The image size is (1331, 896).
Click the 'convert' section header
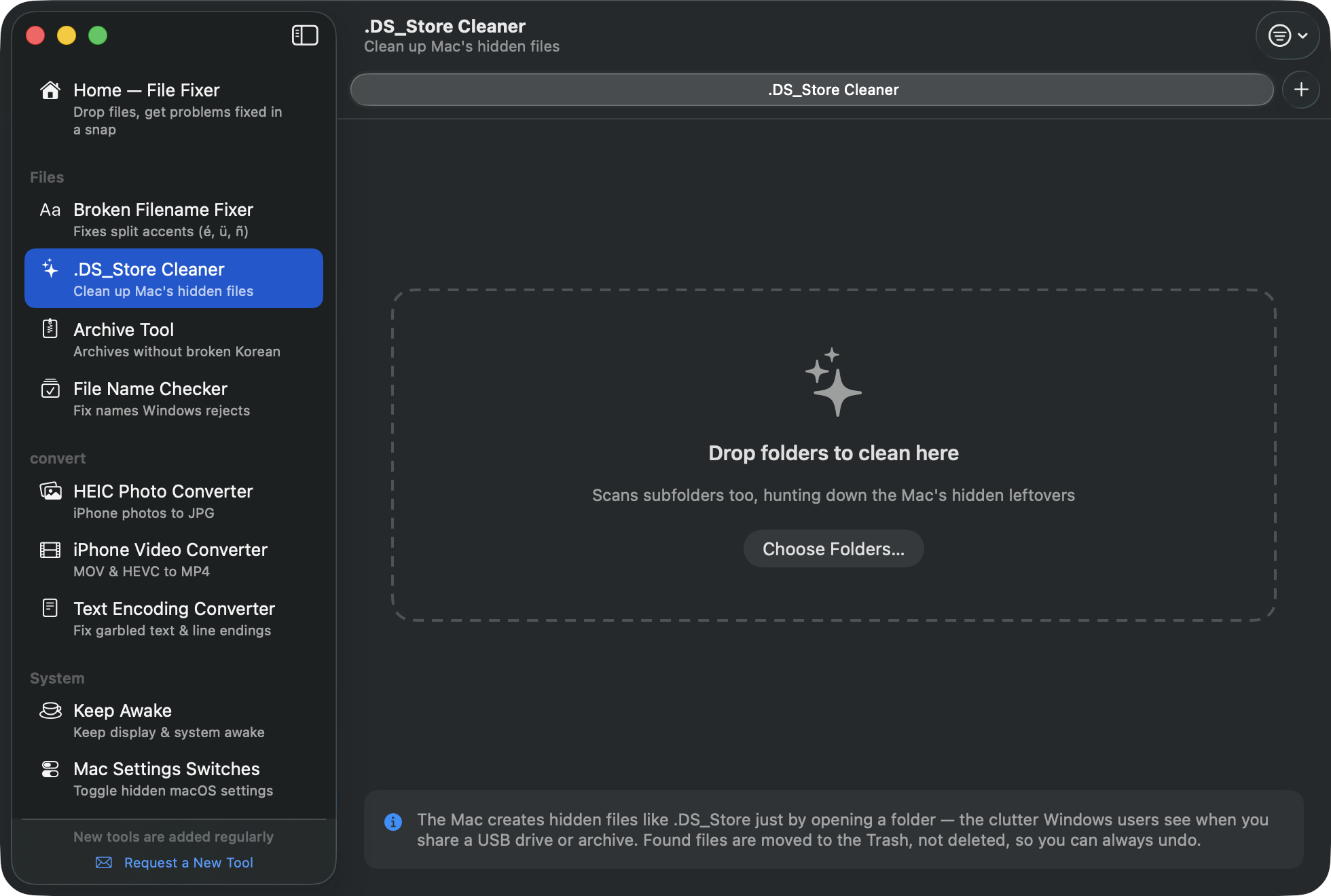58,458
